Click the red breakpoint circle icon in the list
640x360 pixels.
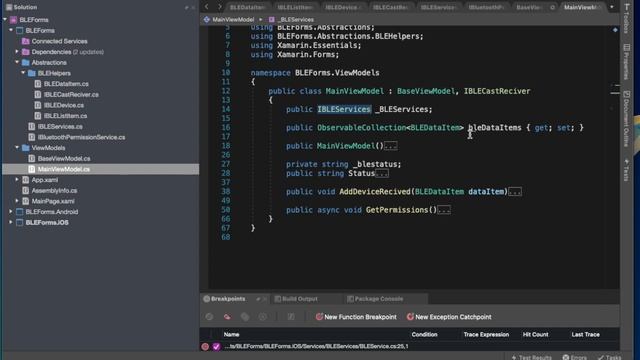point(205,347)
